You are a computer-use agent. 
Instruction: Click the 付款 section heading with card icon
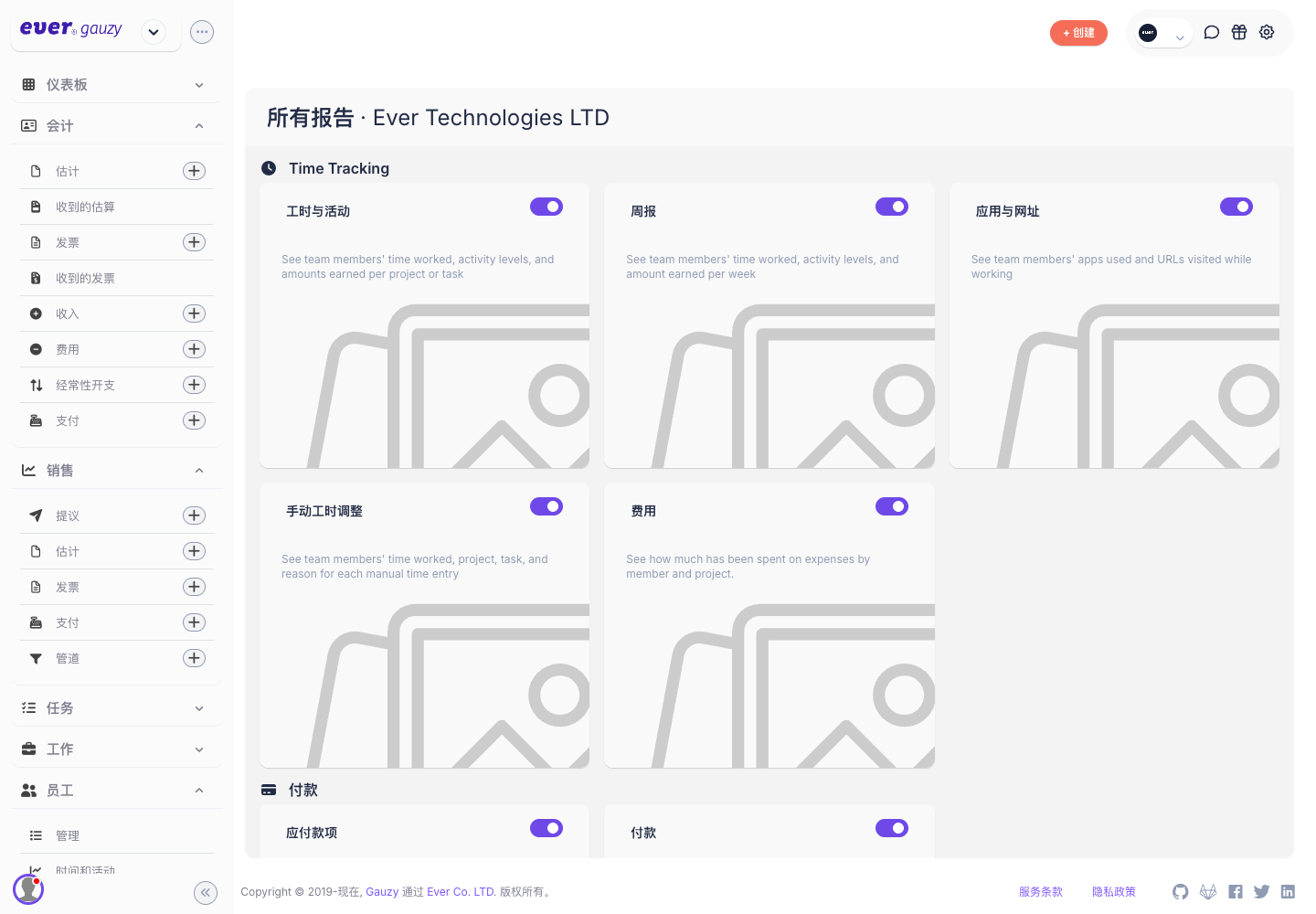[x=303, y=790]
